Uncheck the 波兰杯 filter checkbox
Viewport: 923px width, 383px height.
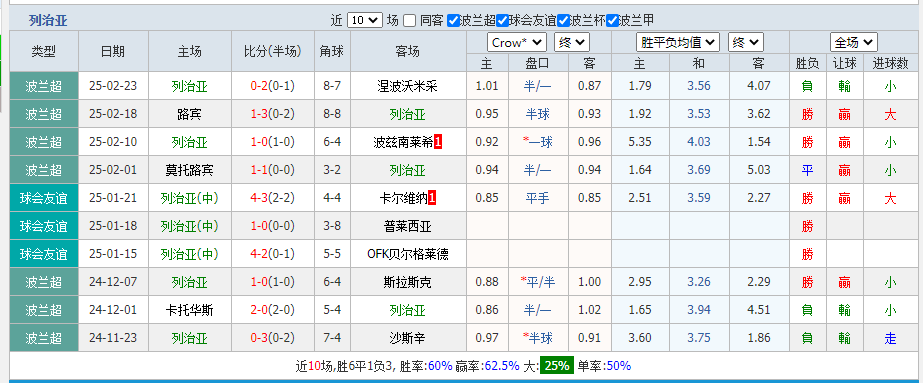click(x=563, y=21)
